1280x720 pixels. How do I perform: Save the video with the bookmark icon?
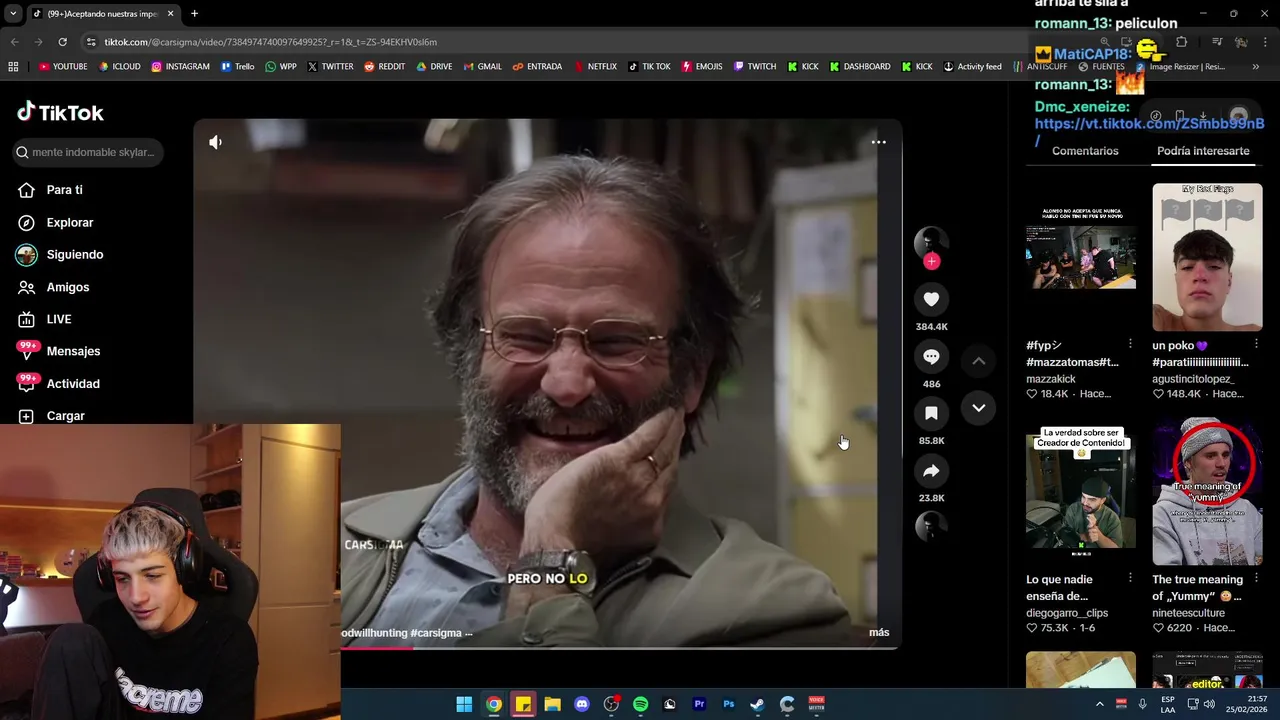point(931,413)
